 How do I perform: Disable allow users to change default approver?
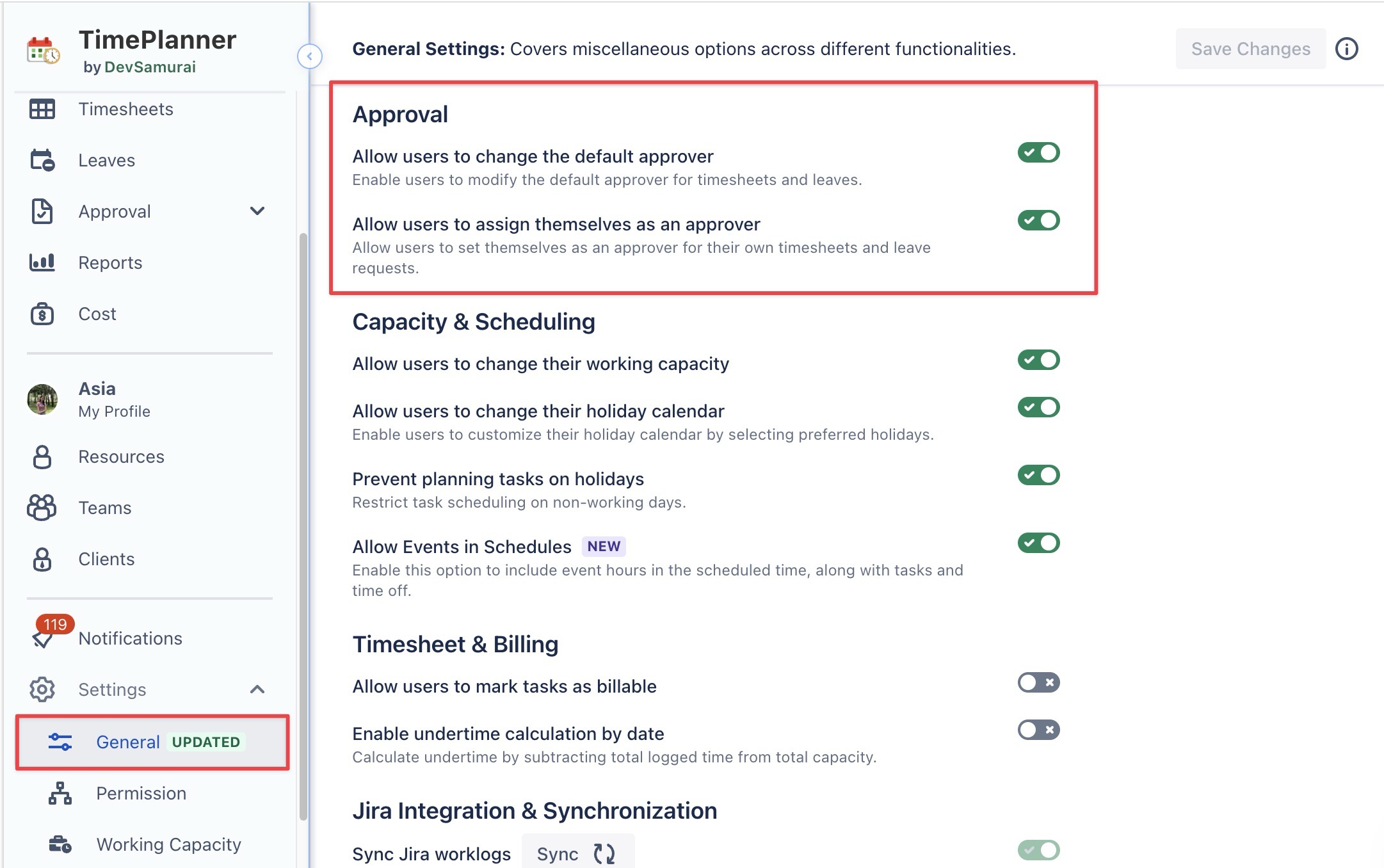click(x=1038, y=153)
